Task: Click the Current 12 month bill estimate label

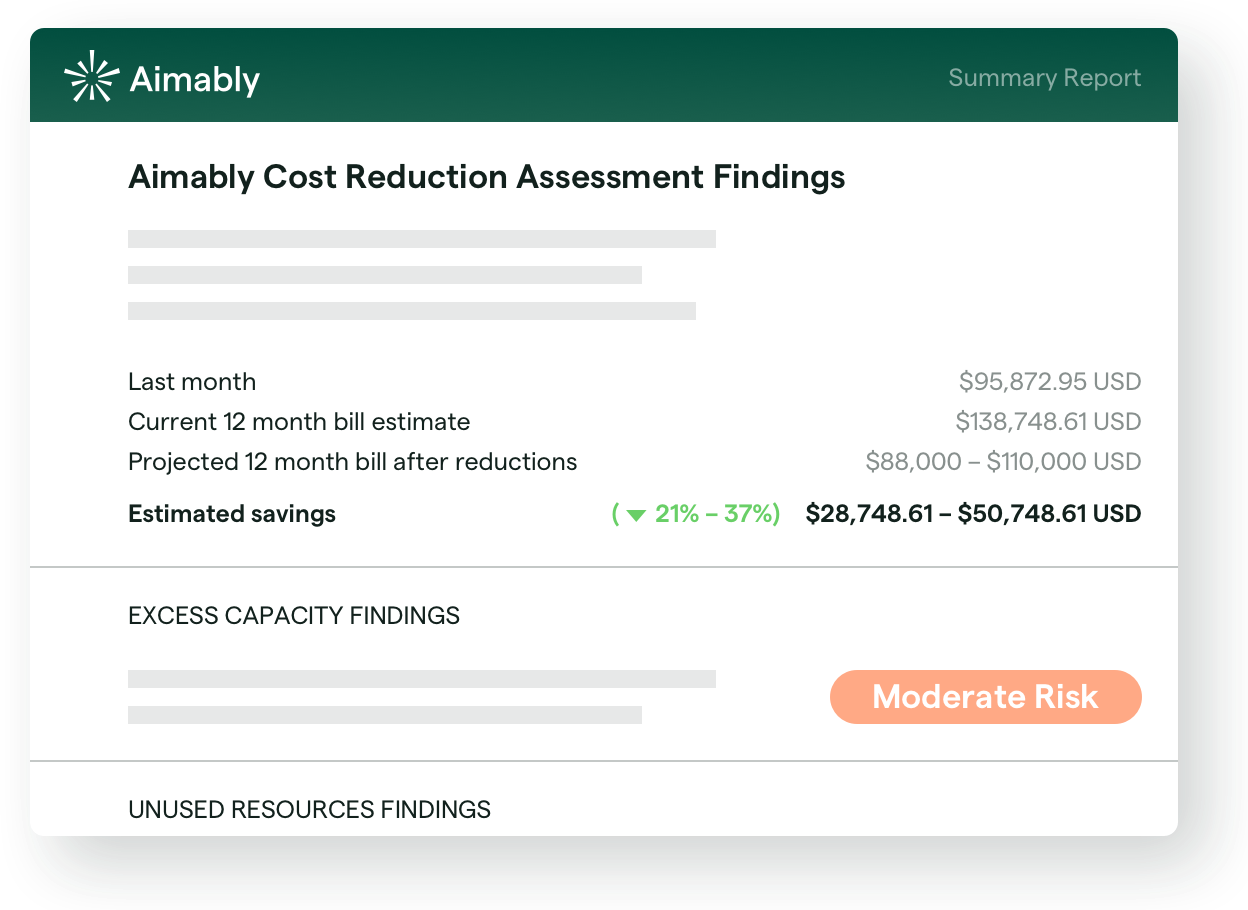Action: [299, 422]
